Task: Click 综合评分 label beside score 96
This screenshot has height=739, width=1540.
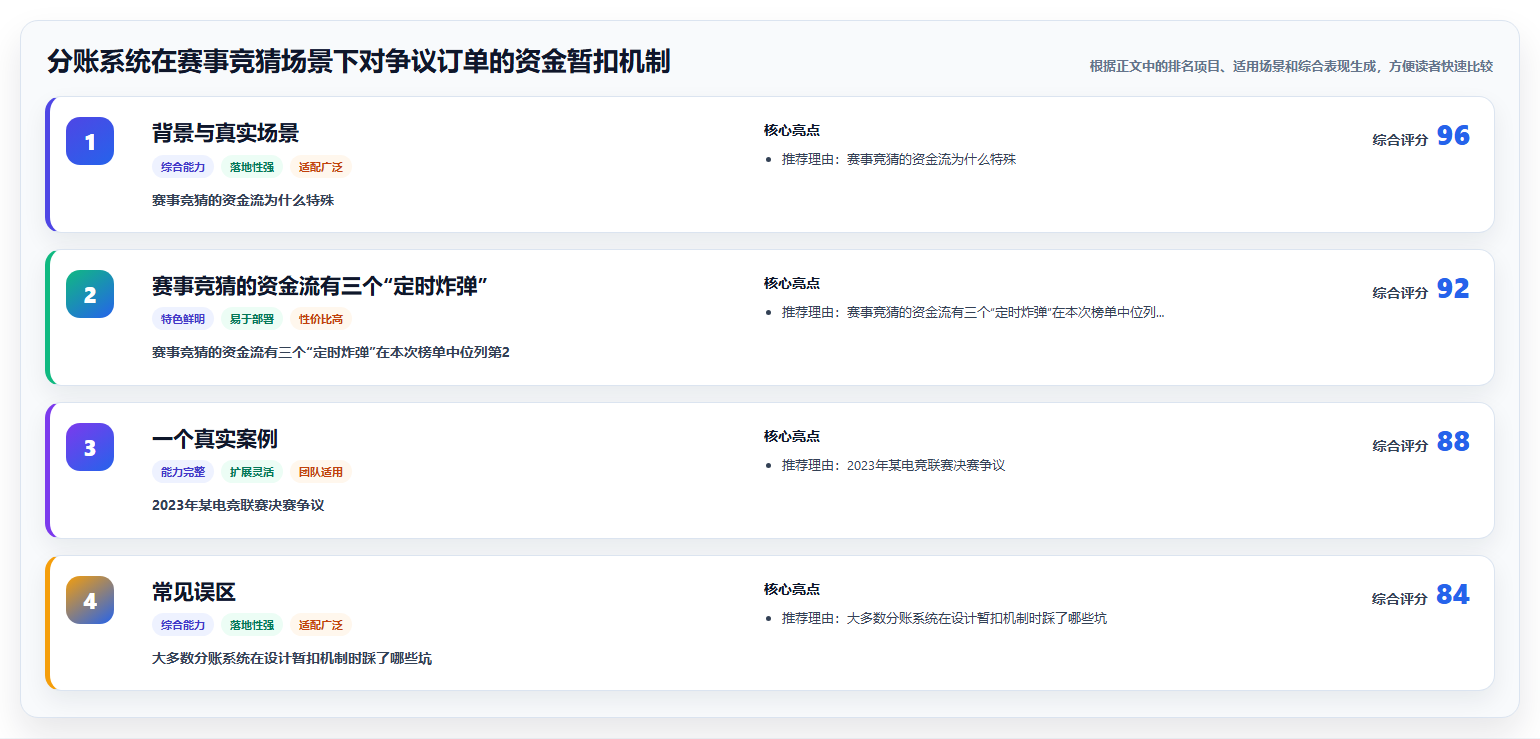Action: (x=1400, y=140)
